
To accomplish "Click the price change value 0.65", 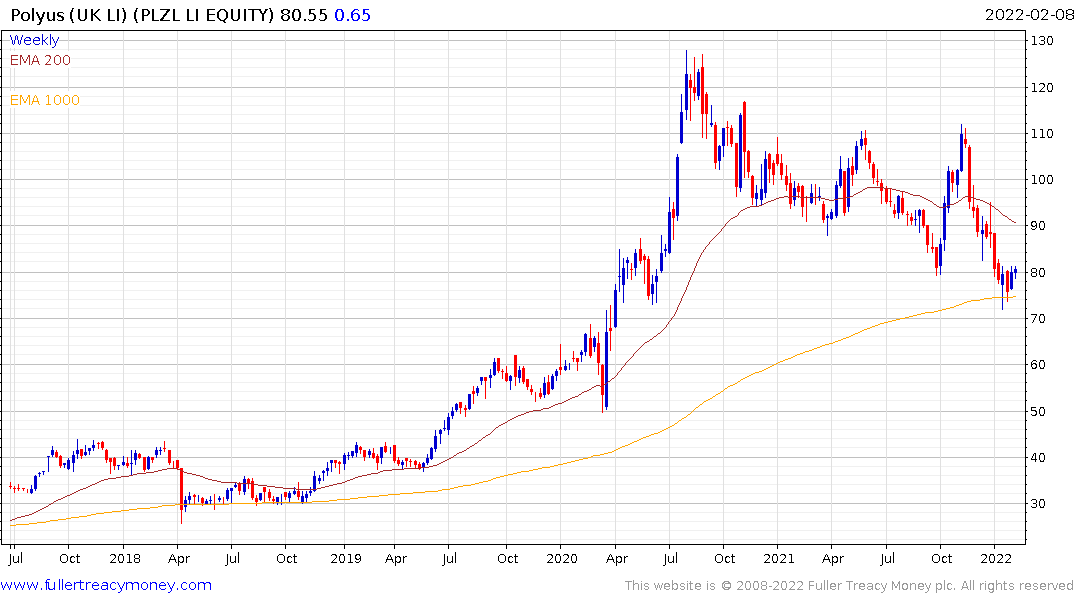I will [x=352, y=15].
